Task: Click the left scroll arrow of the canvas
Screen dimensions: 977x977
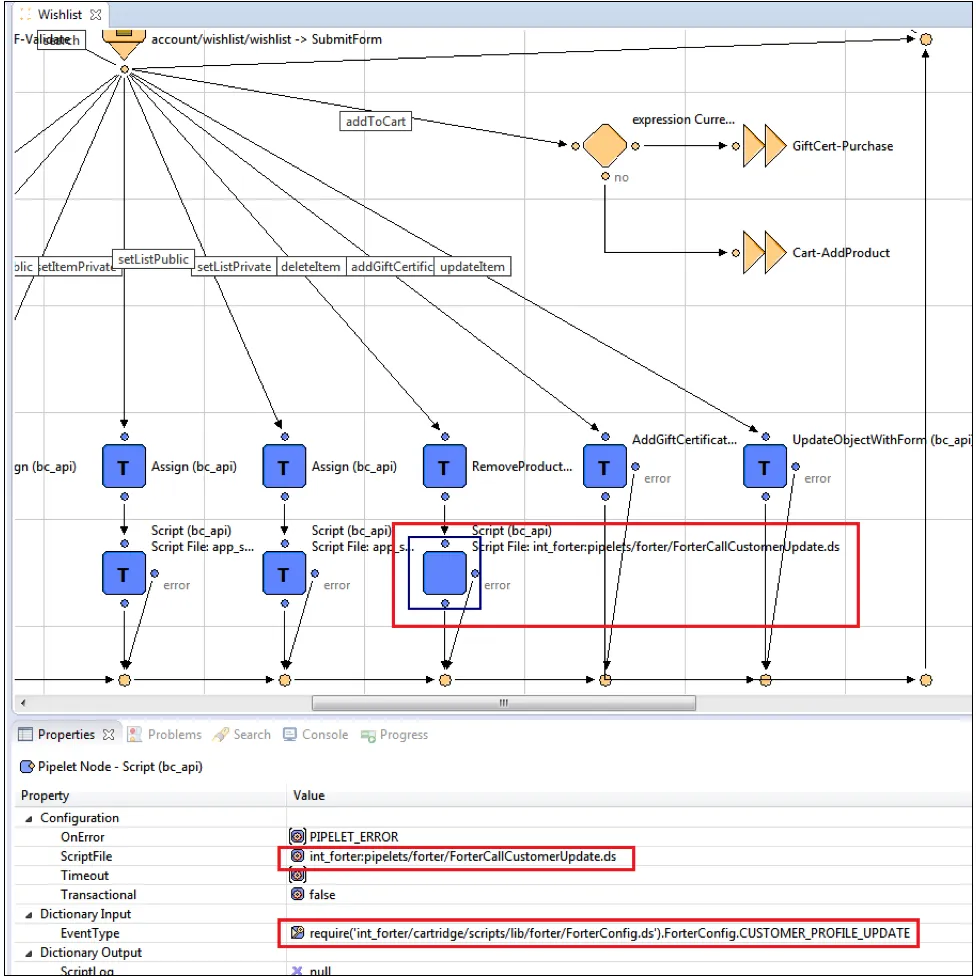Action: coord(23,703)
